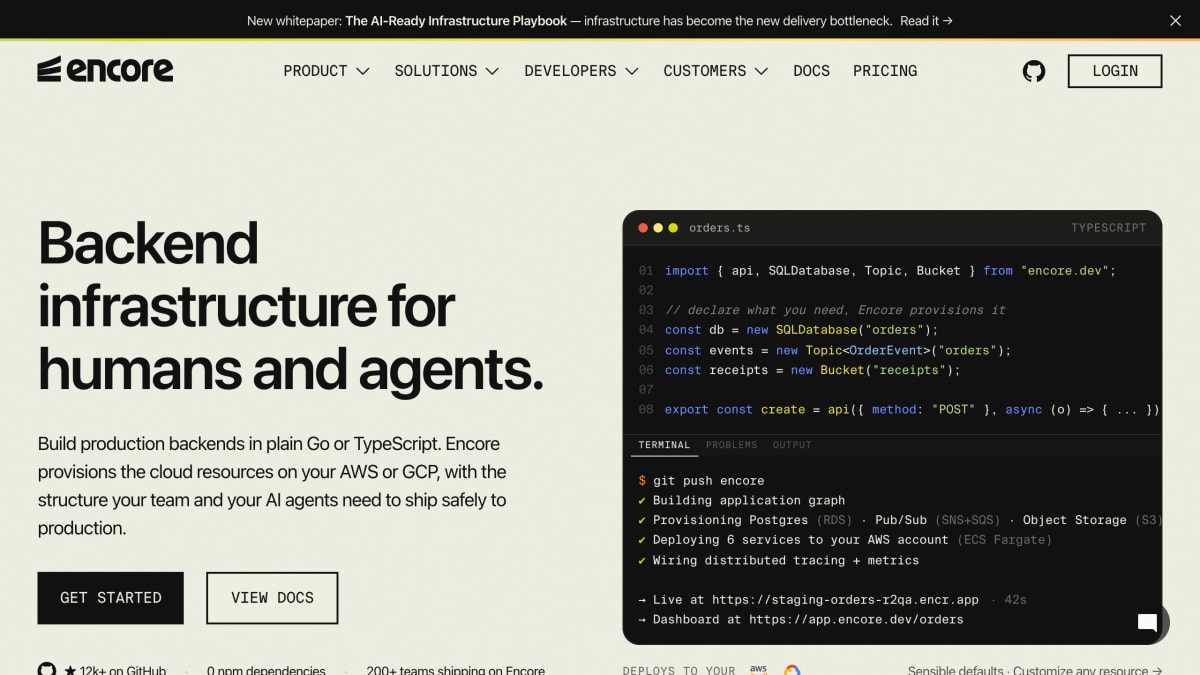Click the 'Wiring distributed tracing + metrics' line

778,560
